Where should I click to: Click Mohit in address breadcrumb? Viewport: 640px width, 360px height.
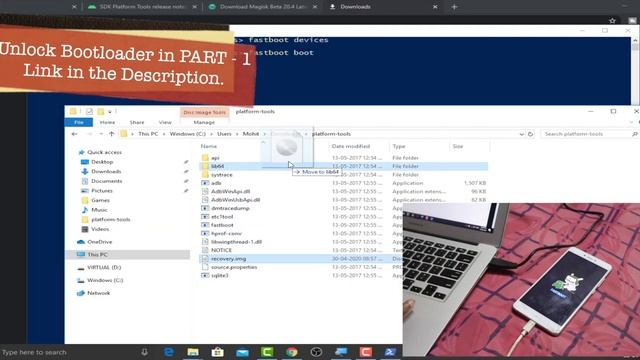click(251, 134)
